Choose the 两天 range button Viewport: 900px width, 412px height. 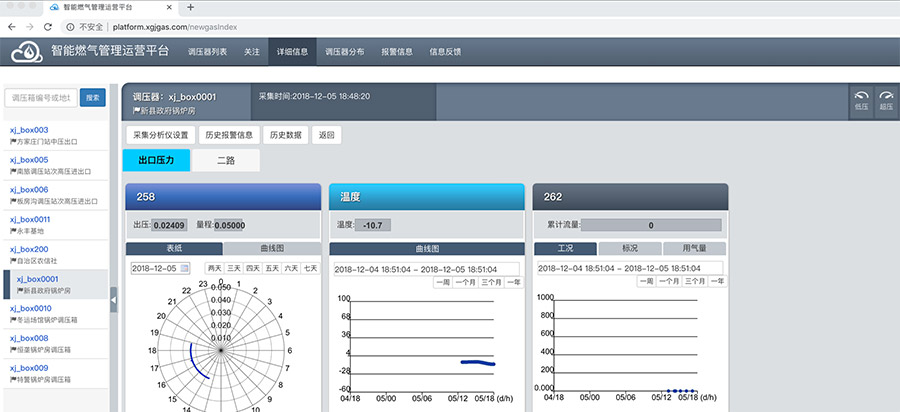click(x=215, y=268)
